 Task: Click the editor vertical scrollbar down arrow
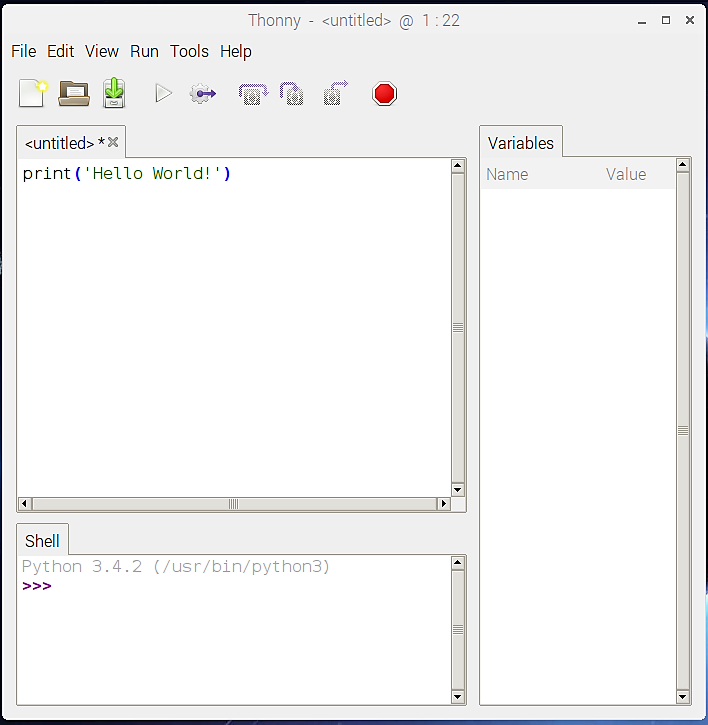pyautogui.click(x=458, y=490)
